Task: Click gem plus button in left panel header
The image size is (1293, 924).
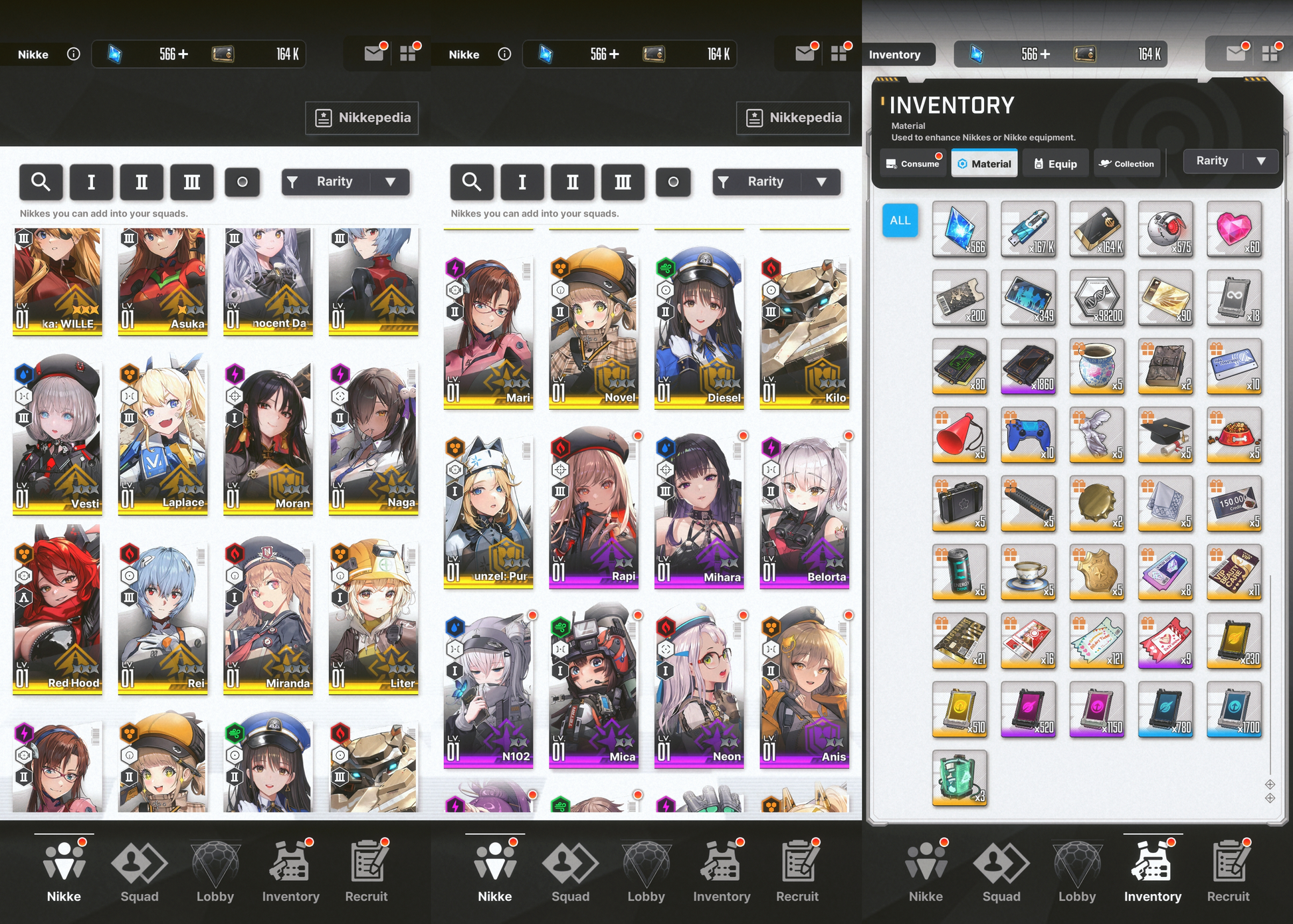Action: pos(183,54)
